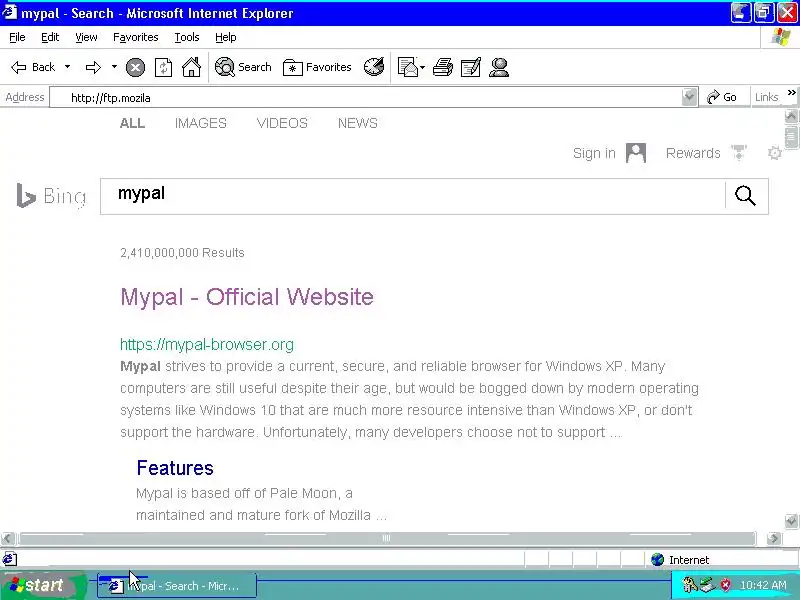Open the Features sublink
Screen dimensions: 800x600
tap(175, 468)
